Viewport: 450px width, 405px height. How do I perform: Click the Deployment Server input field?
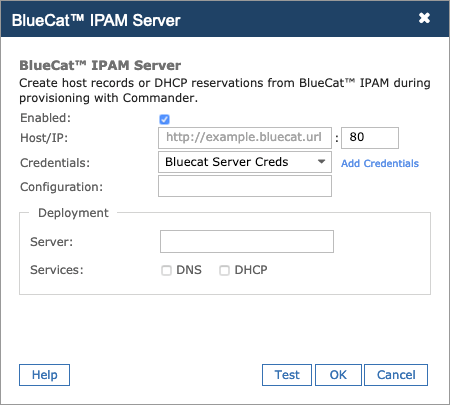(x=247, y=241)
